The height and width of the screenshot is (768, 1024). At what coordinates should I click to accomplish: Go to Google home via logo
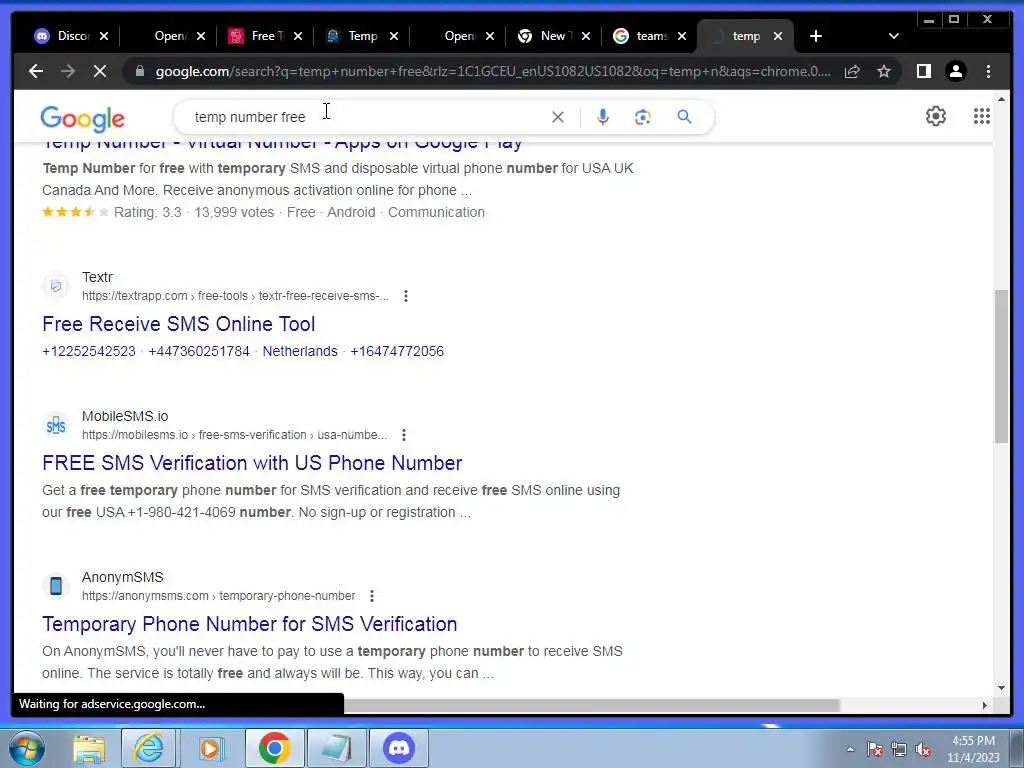(82, 119)
